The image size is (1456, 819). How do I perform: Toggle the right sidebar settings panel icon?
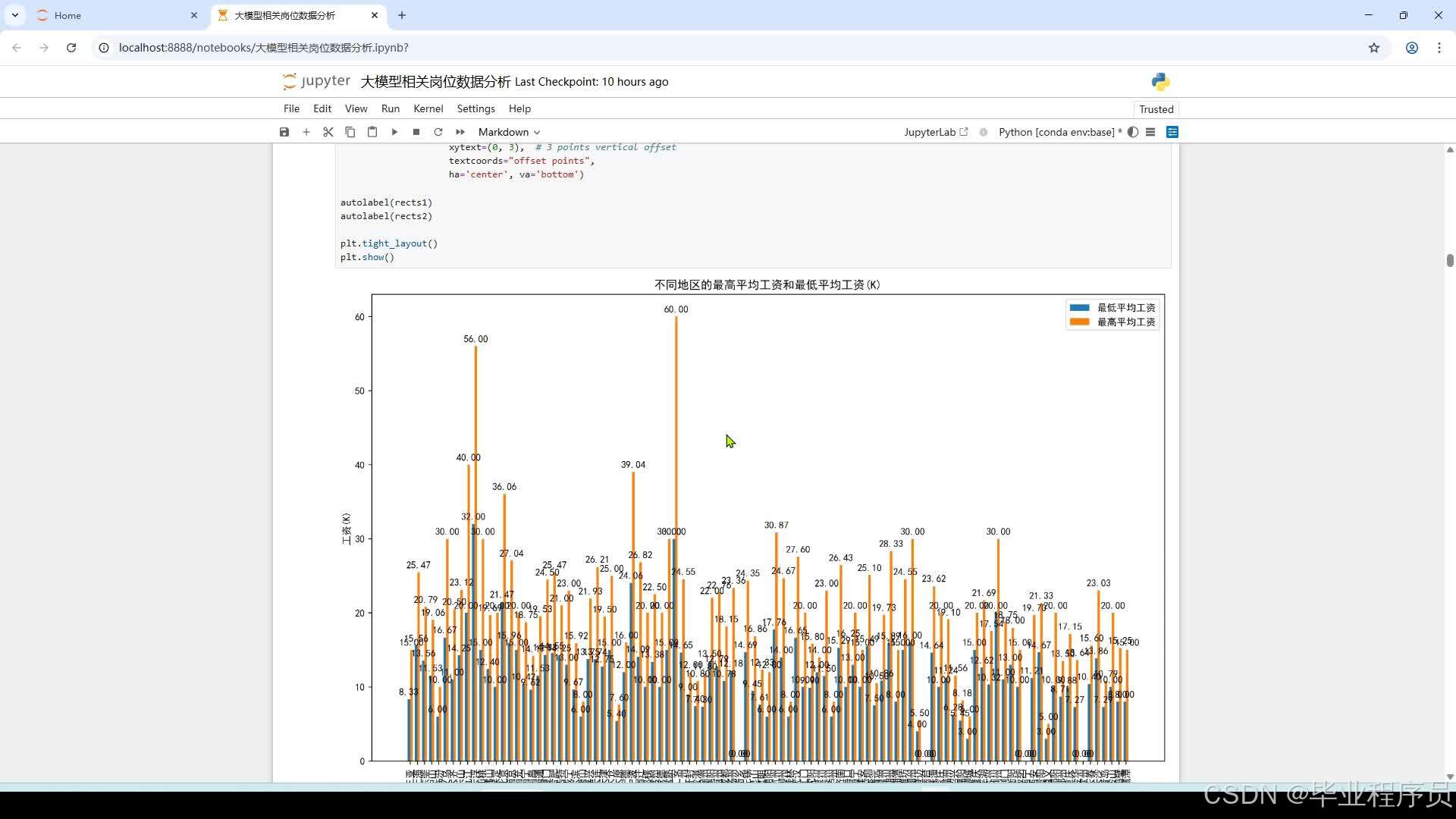pyautogui.click(x=1172, y=132)
